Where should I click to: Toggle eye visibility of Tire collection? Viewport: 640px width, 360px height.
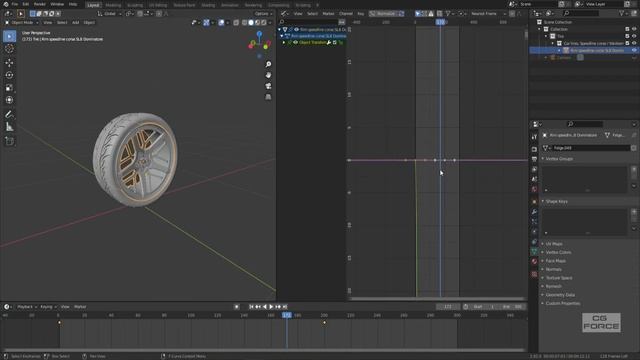634,36
